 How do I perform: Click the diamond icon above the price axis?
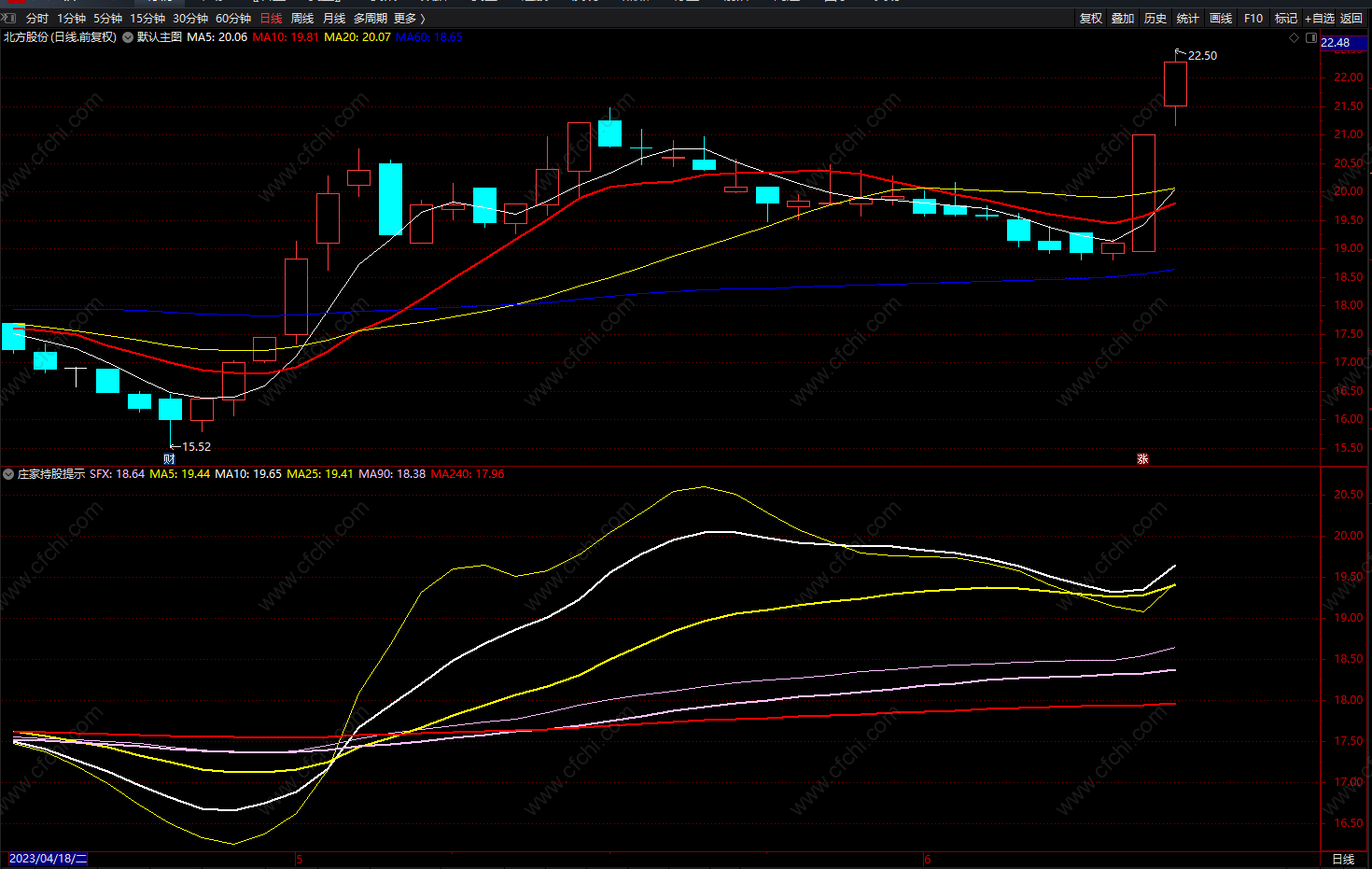pyautogui.click(x=1294, y=38)
